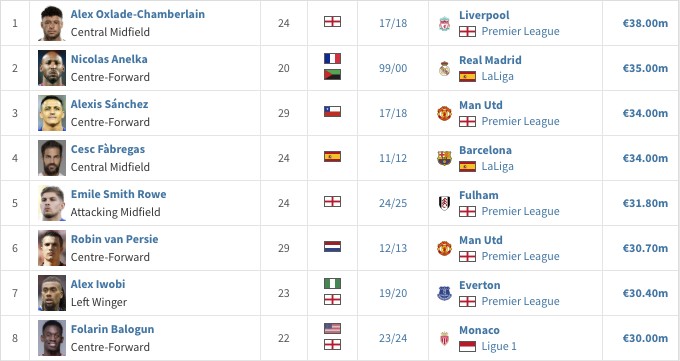Viewport: 680px width, 361px height.
Task: Click Man Utd crest in Sánchez row
Action: 444,114
